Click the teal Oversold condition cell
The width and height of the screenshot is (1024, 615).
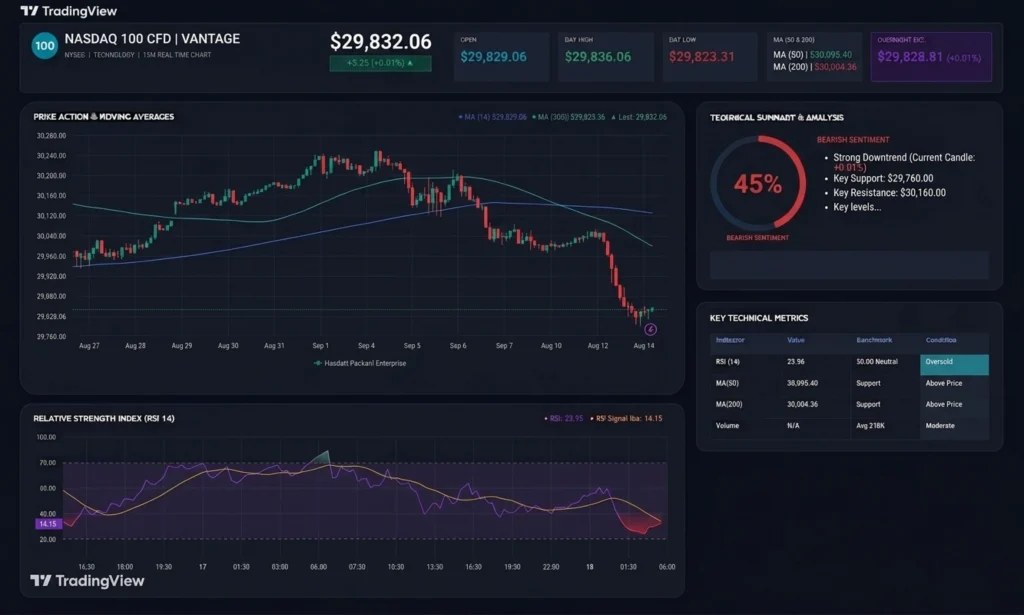pos(954,364)
